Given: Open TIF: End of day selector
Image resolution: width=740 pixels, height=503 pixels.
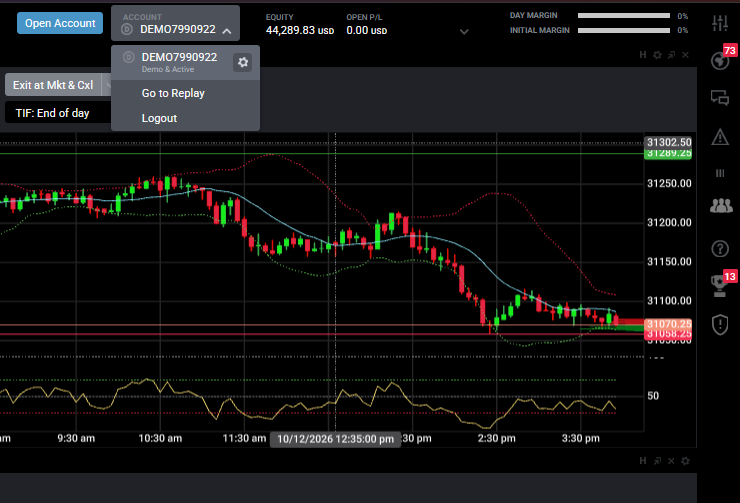Looking at the screenshot, I should click(57, 113).
